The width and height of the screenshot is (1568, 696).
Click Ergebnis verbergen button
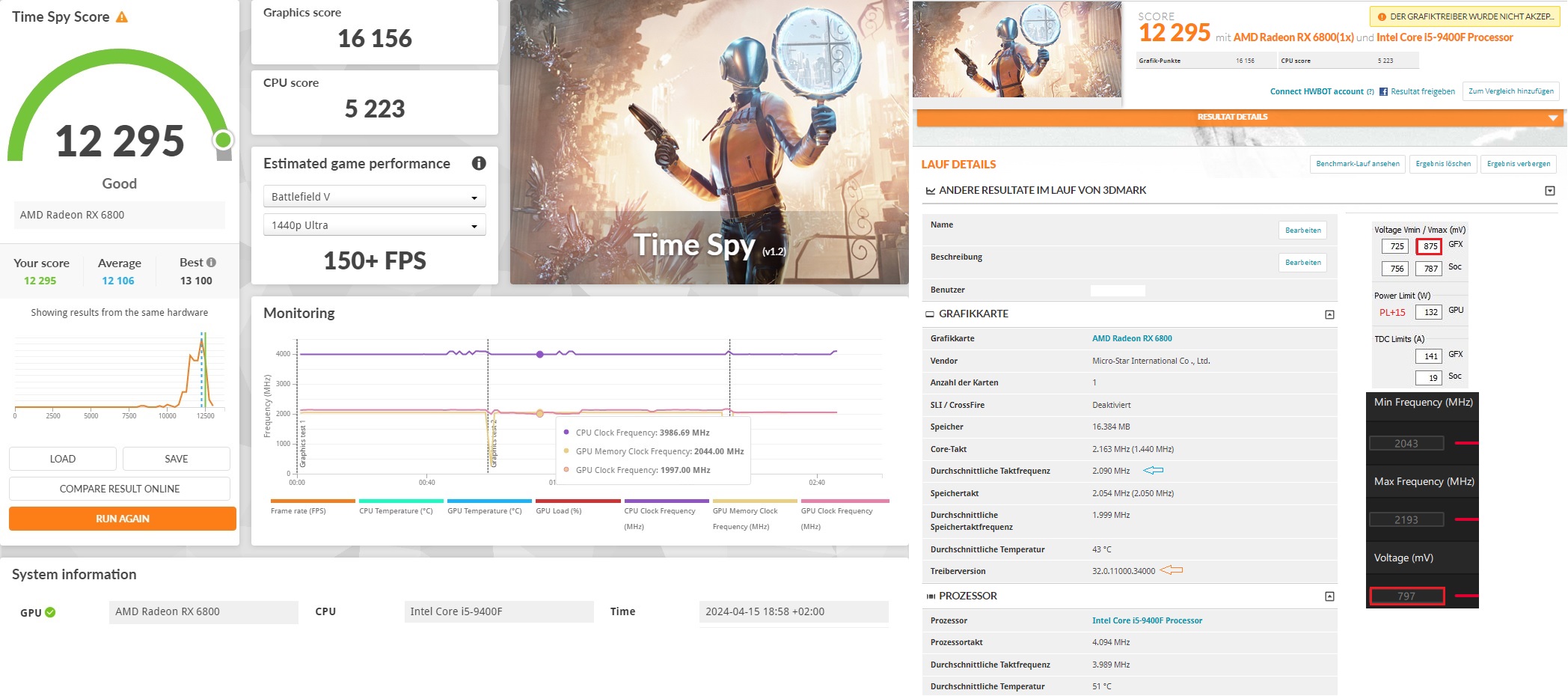[x=1519, y=164]
